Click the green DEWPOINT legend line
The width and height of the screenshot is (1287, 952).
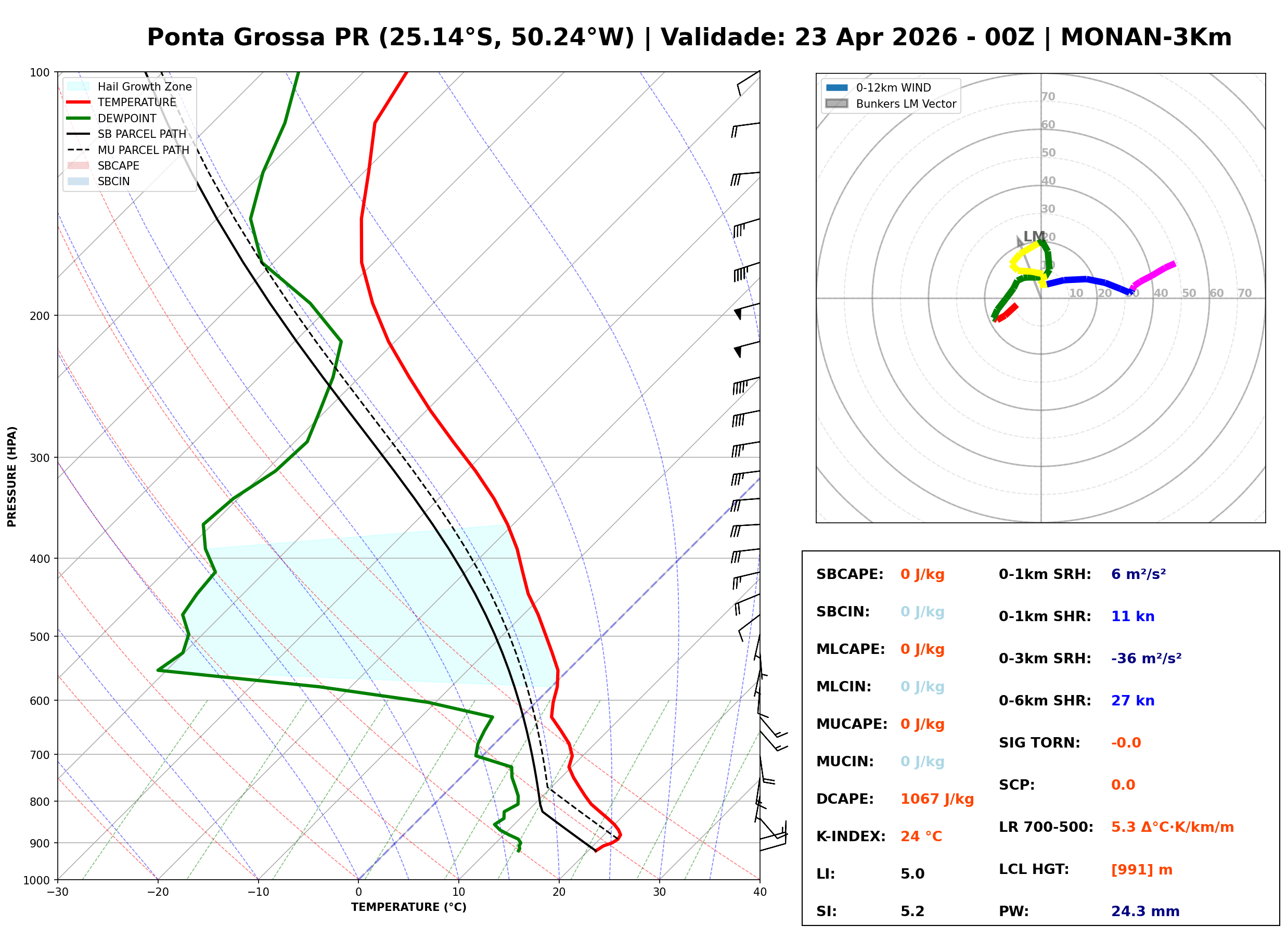(x=79, y=118)
